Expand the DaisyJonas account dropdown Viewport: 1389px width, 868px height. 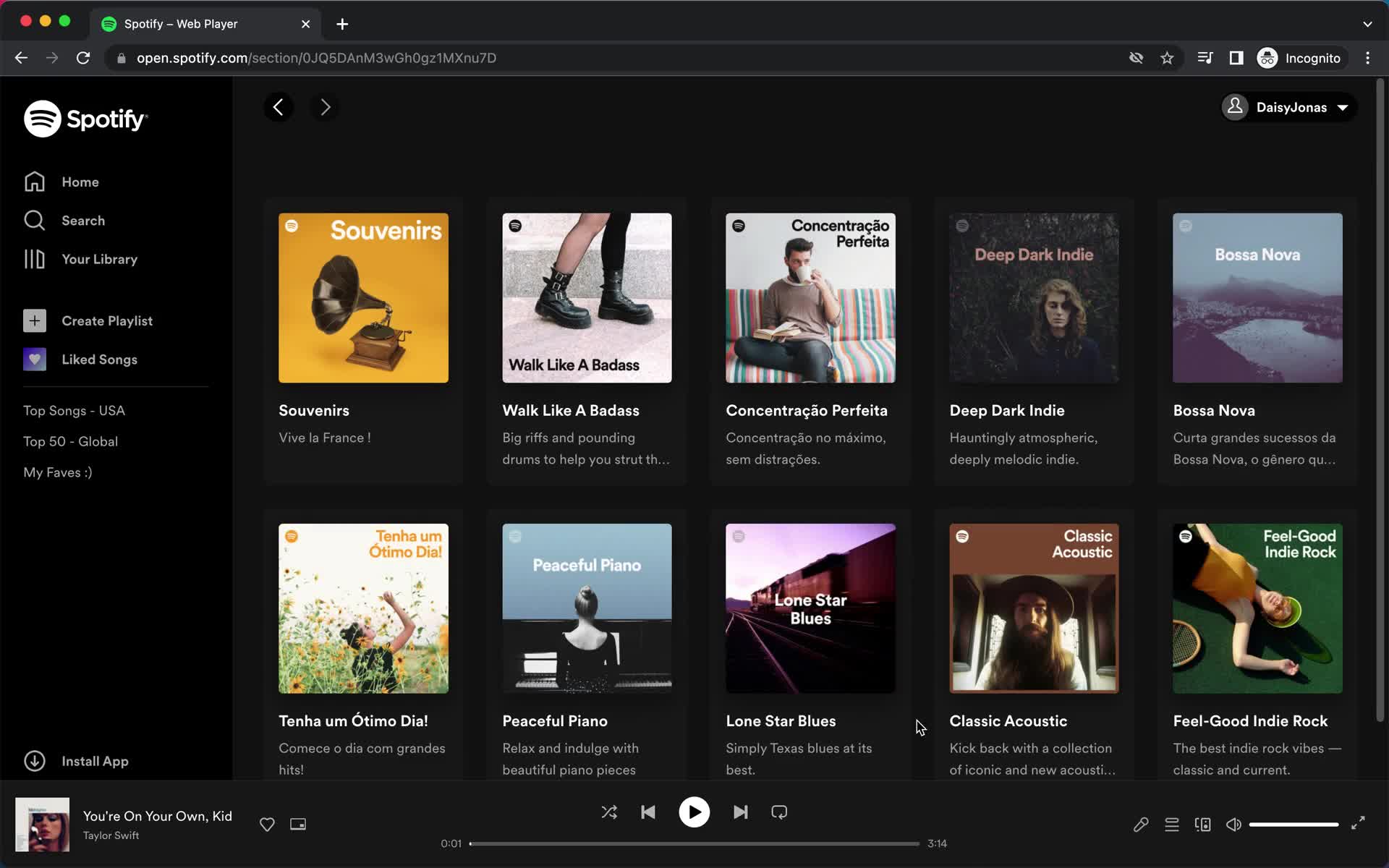point(1343,107)
